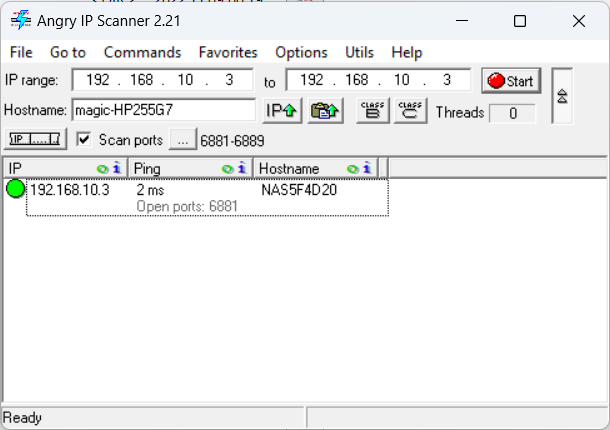Image resolution: width=610 pixels, height=430 pixels.
Task: Maximize the Angry IP Scanner window
Action: coord(520,21)
